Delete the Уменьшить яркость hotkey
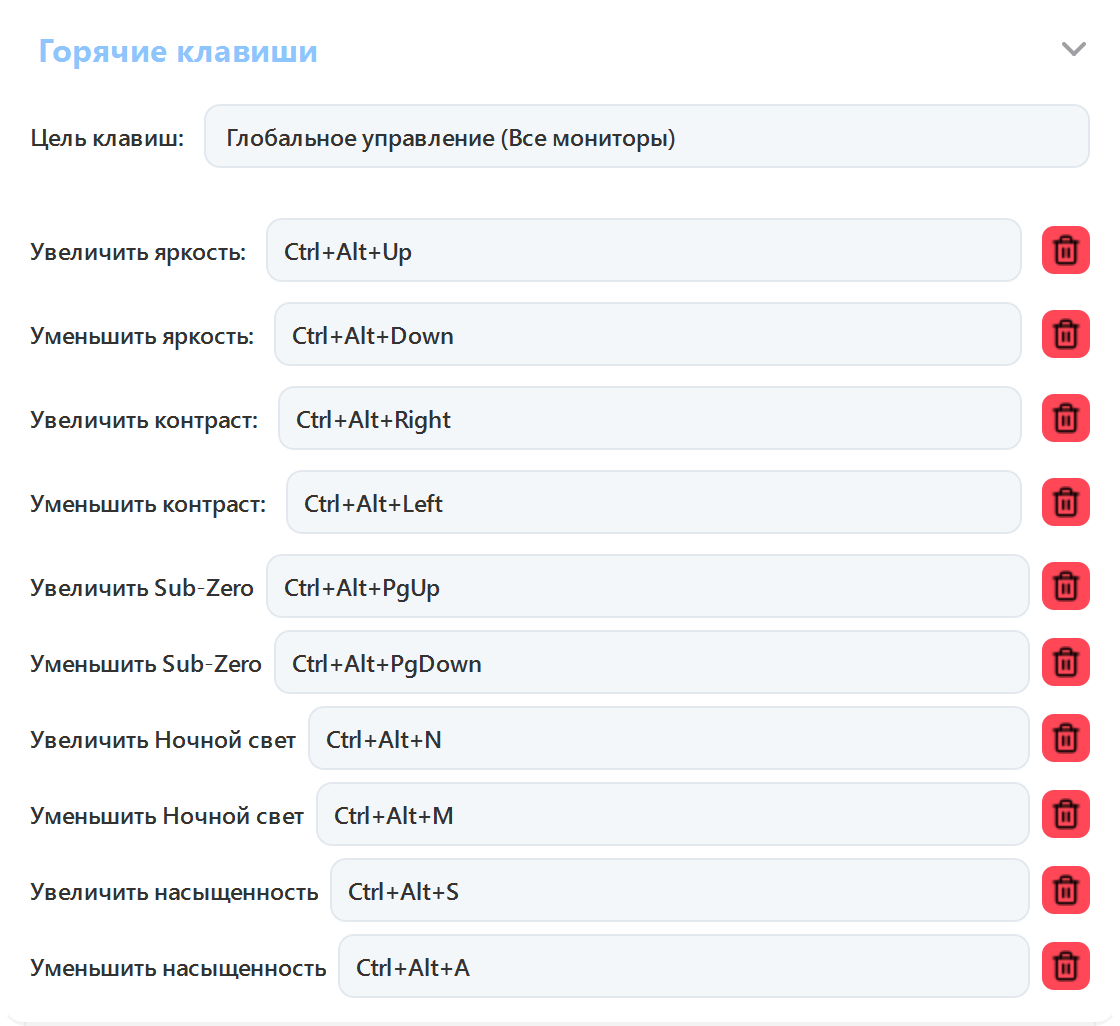 [1065, 334]
